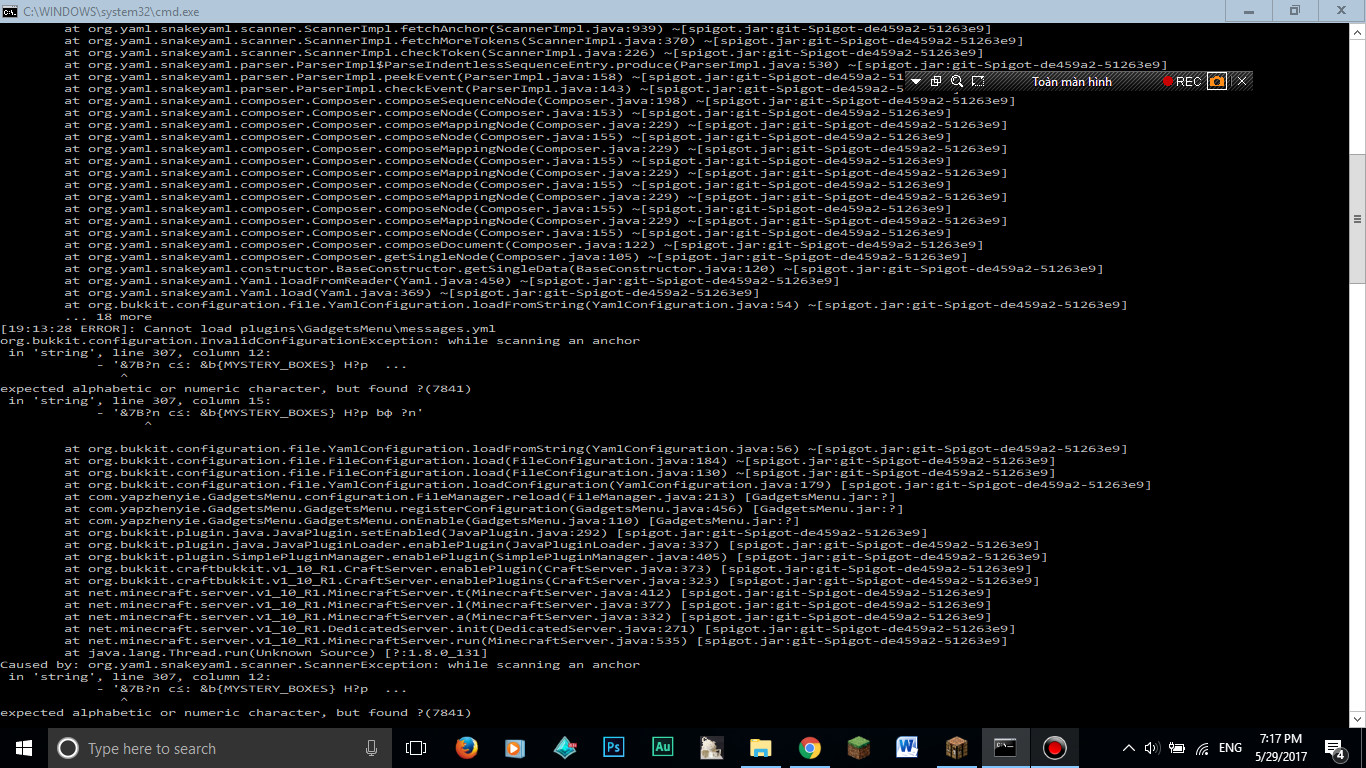Click the 'Cannot load plugins\GadgetsMenu\messages.yml' error line
The width and height of the screenshot is (1366, 768).
point(248,328)
